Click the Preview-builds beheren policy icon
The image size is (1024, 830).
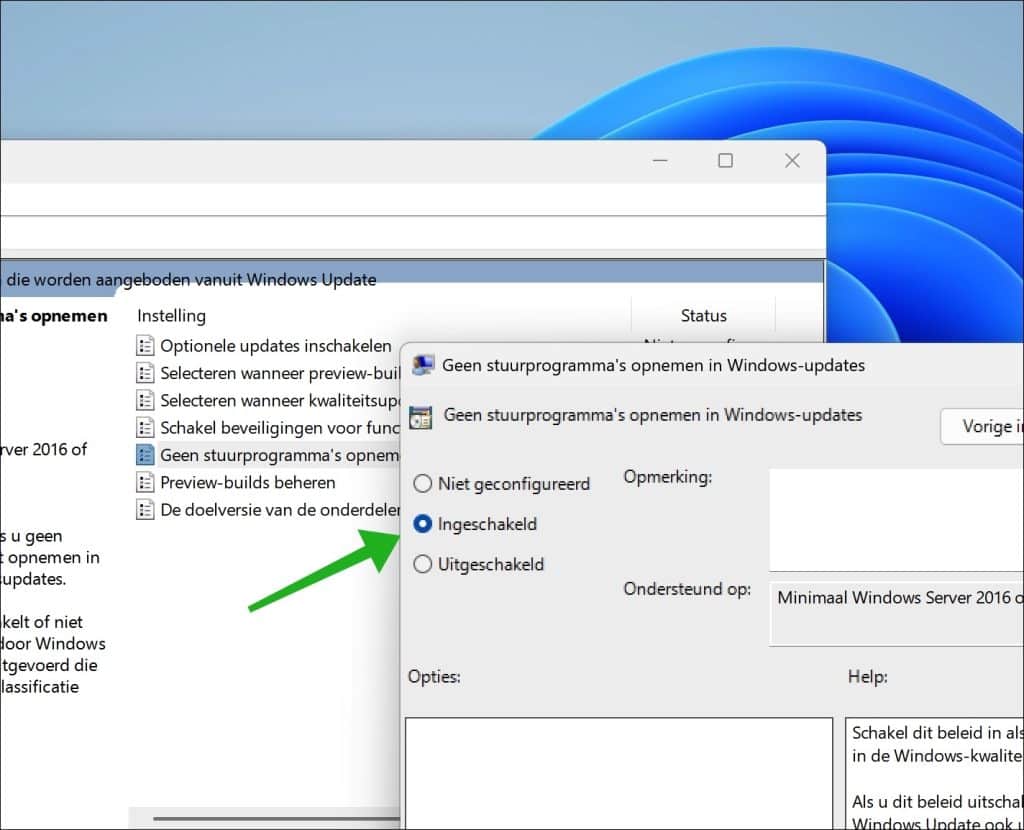point(145,482)
